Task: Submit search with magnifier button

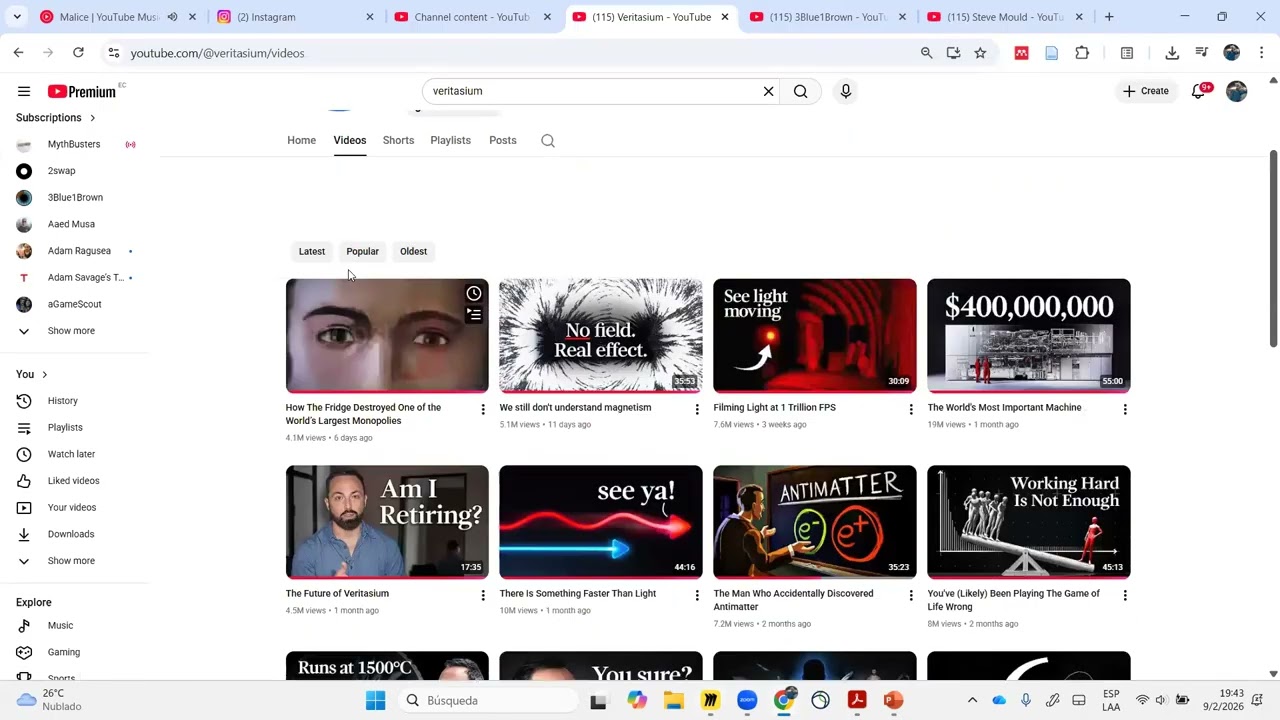Action: 800,91
